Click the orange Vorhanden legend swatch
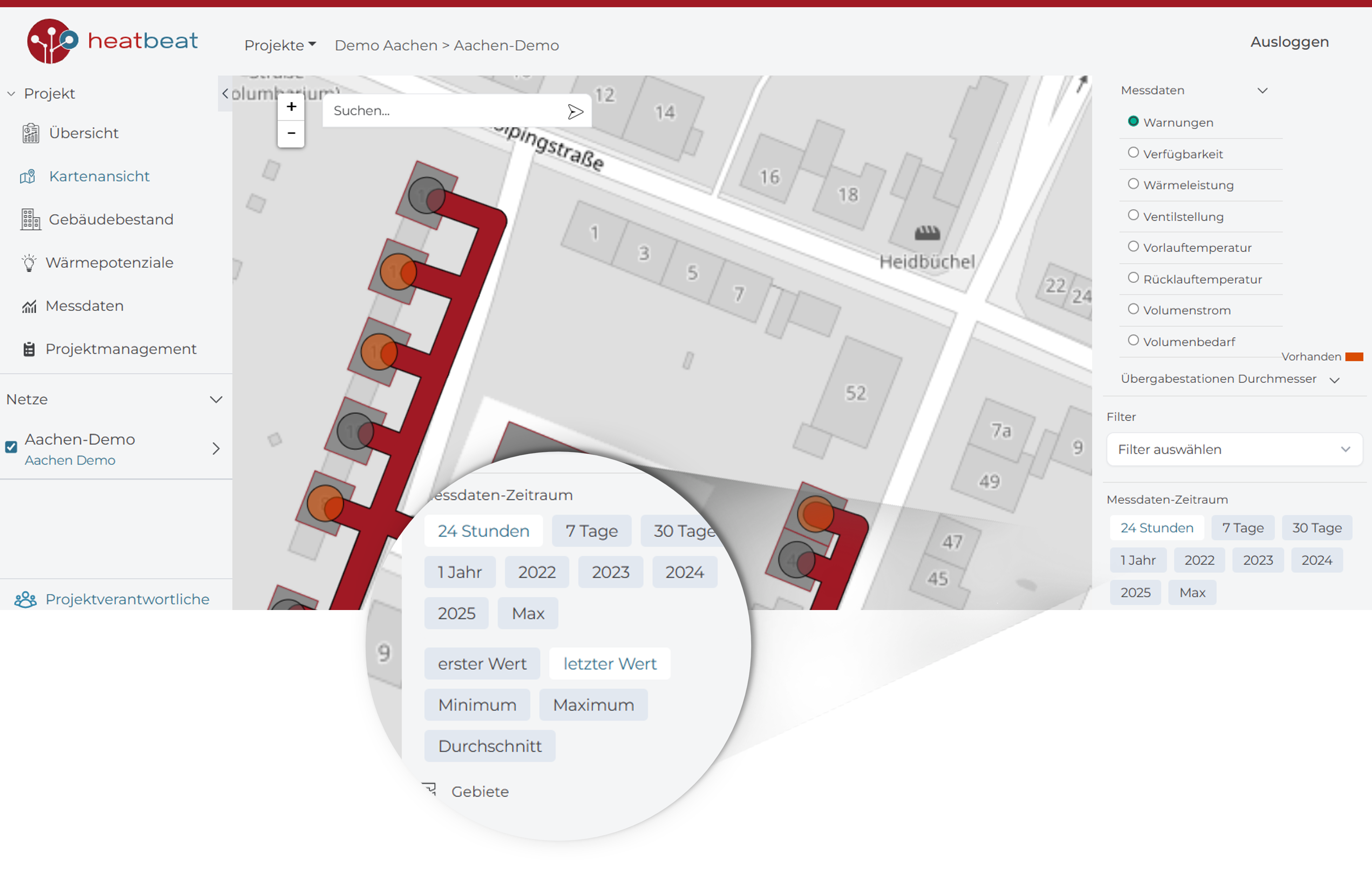 [x=1353, y=357]
